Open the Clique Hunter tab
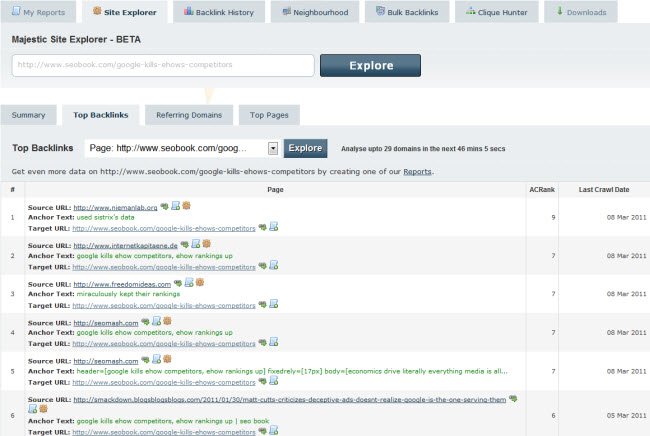Image resolution: width=650 pixels, height=436 pixels. 497,12
